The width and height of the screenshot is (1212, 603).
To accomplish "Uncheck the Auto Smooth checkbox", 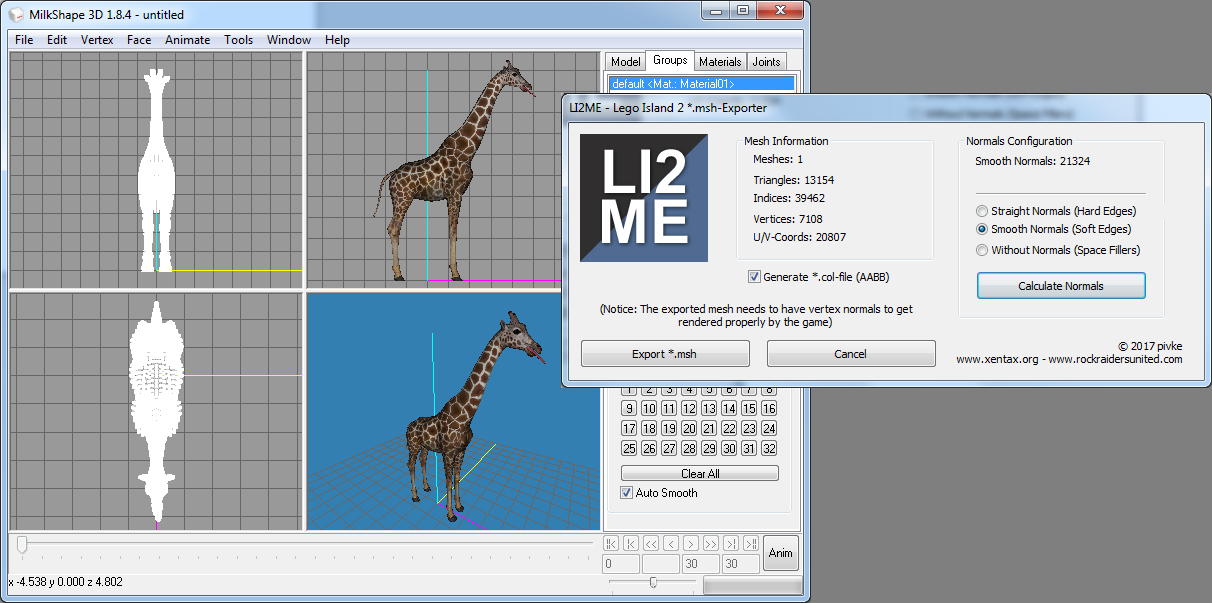I will (626, 493).
